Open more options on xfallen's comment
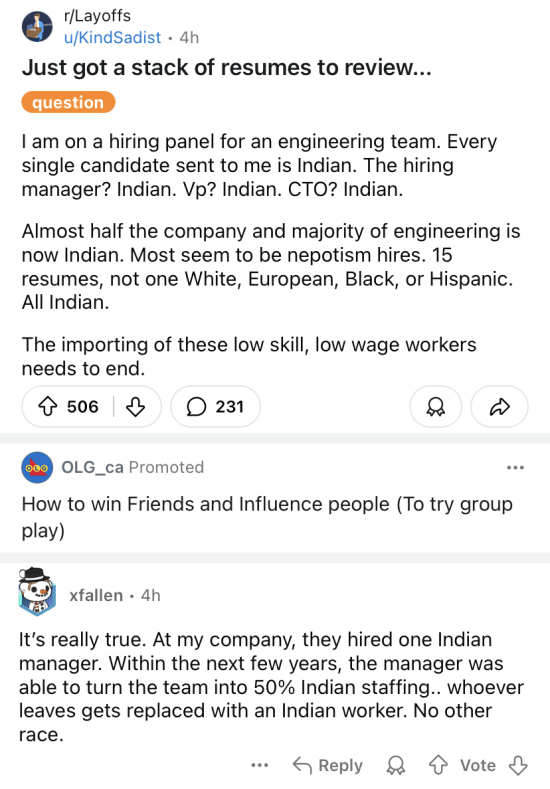This screenshot has height=789, width=550. [x=260, y=765]
